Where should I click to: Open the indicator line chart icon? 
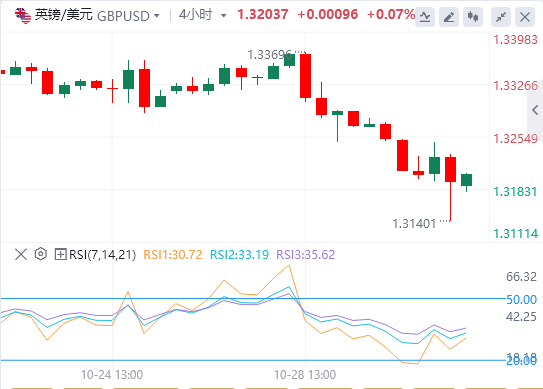click(x=425, y=17)
